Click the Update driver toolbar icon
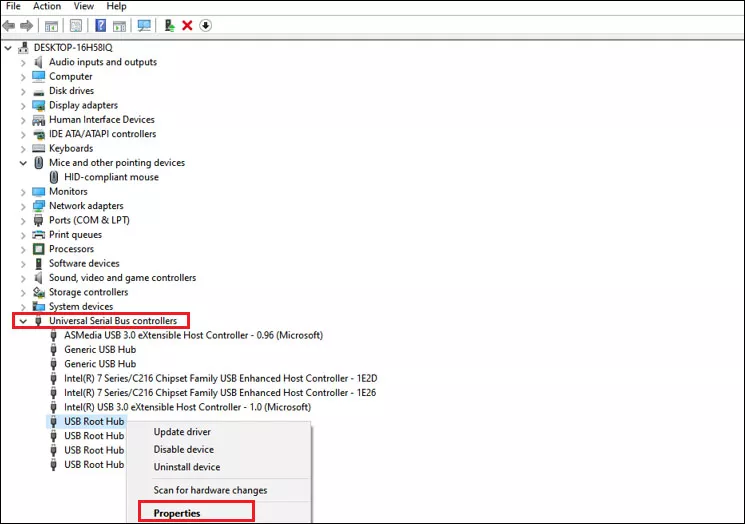Screen dimensions: 745x524 (x=169, y=26)
